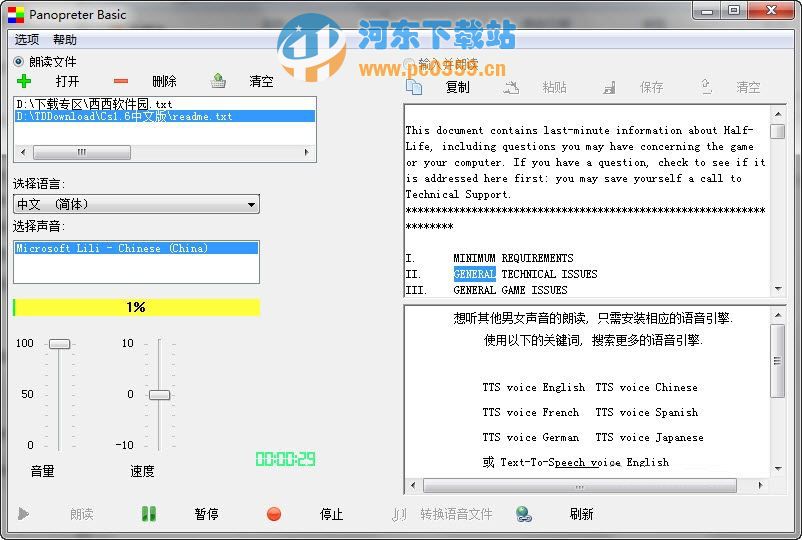The width and height of the screenshot is (802, 540).
Task: Click highlighted word GENERAL in text
Action: (x=475, y=274)
